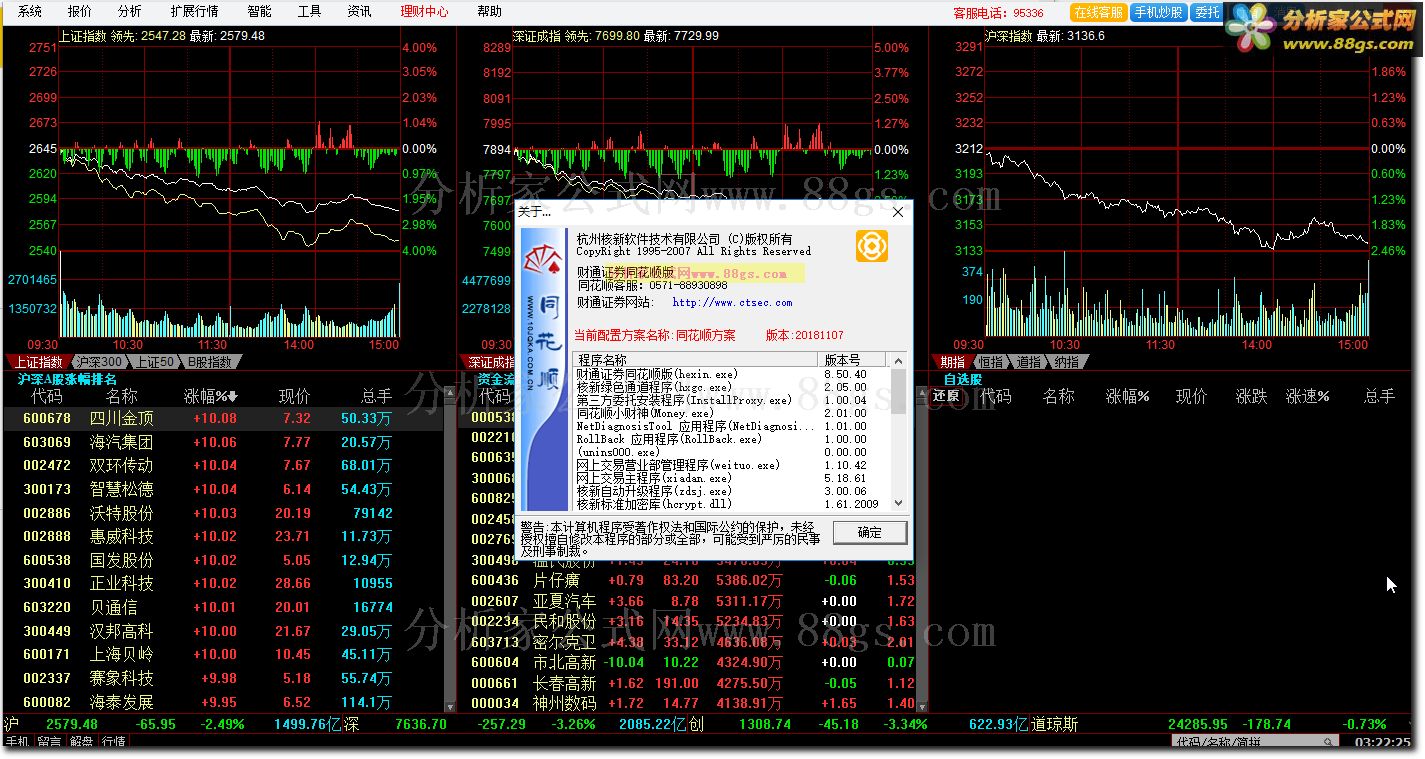Select stock row 600082 海泰发展
Viewport: 1425px width, 759px height.
222,702
